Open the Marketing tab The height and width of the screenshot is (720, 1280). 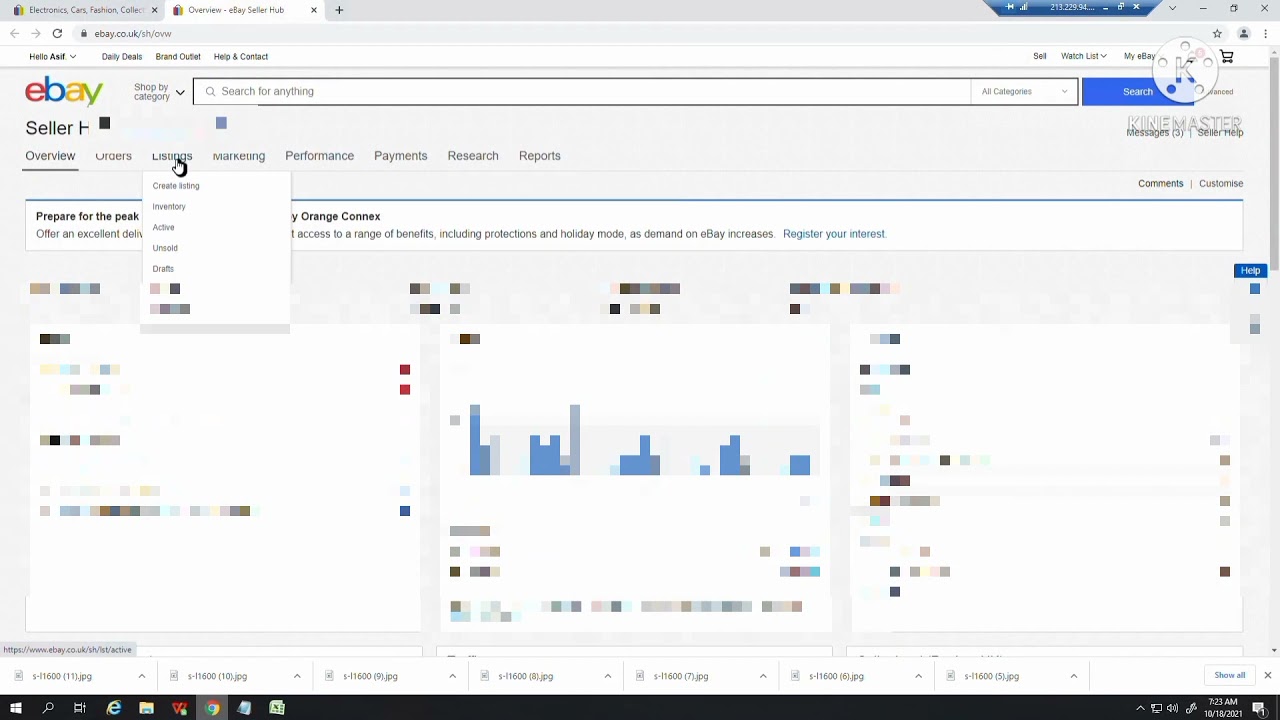click(x=238, y=156)
